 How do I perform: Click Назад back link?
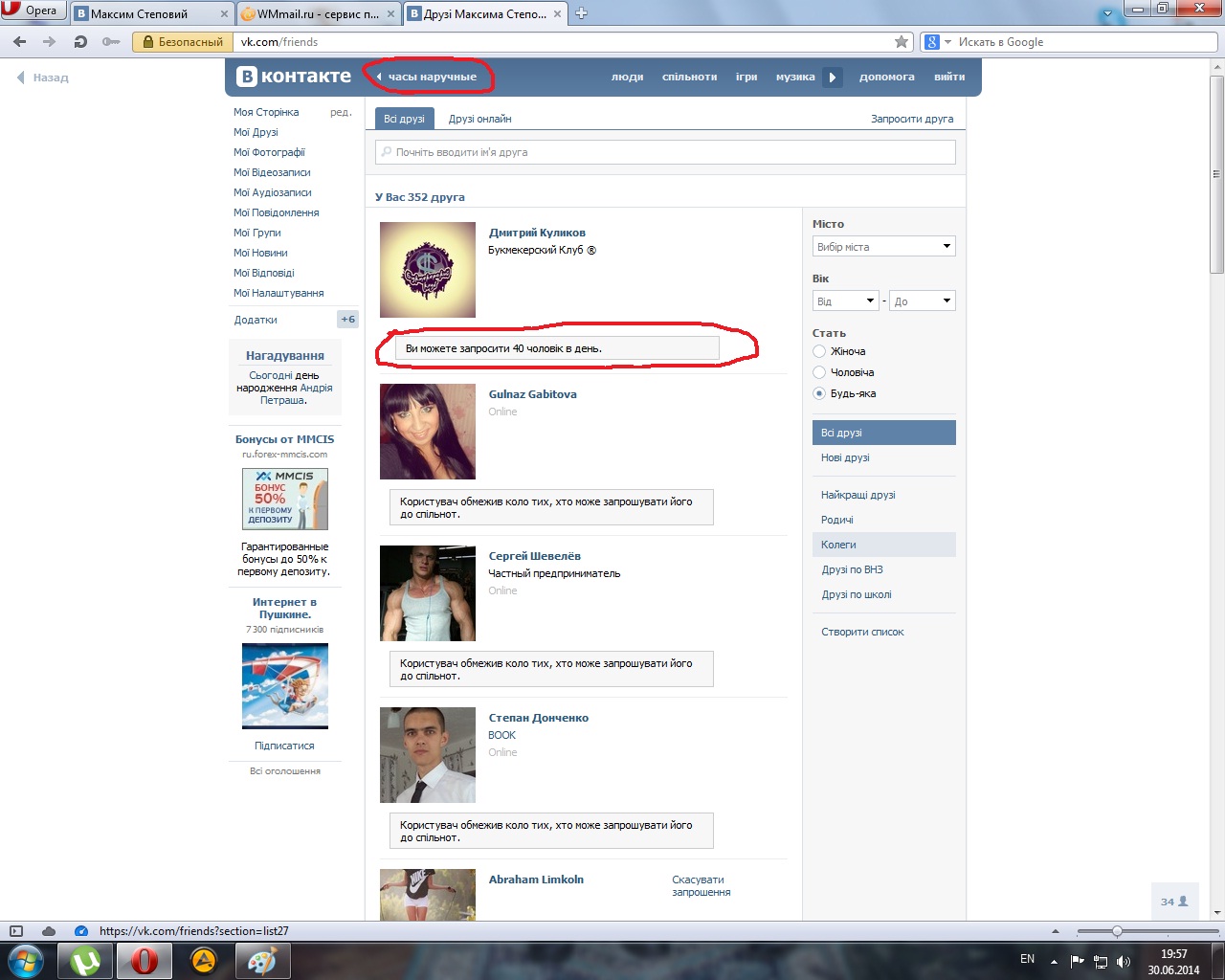[x=43, y=78]
